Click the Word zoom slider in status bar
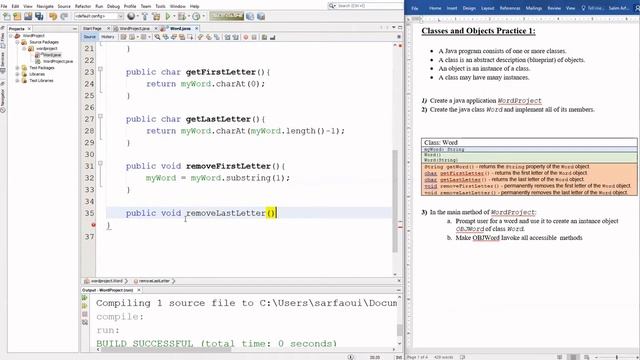The height and width of the screenshot is (360, 640). (x=616, y=357)
